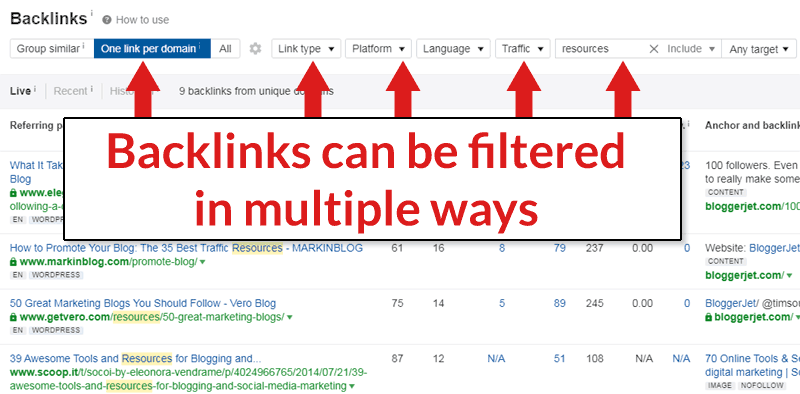Select One link per domain mode

[x=152, y=48]
